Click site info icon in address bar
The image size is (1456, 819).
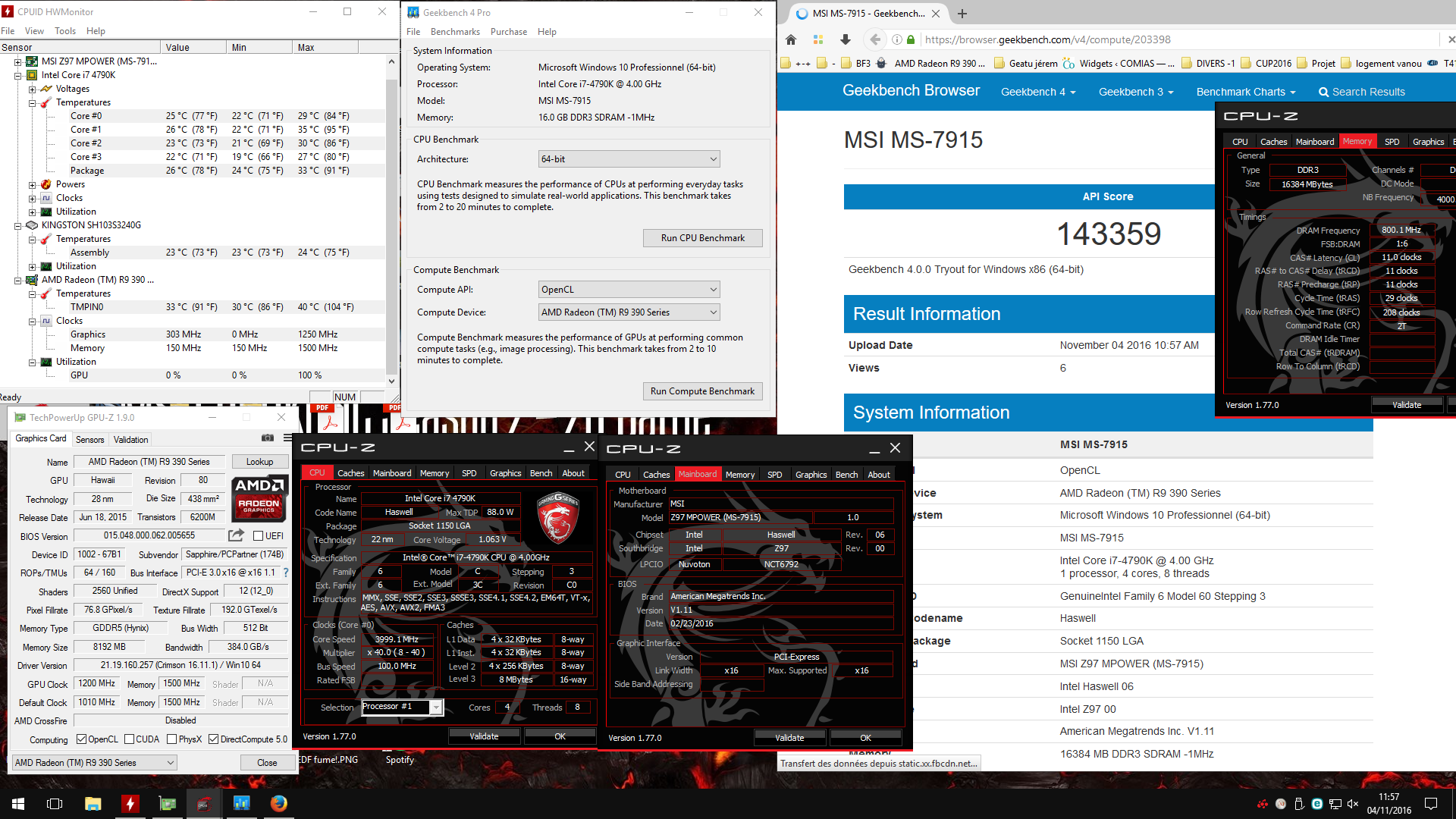[x=896, y=39]
